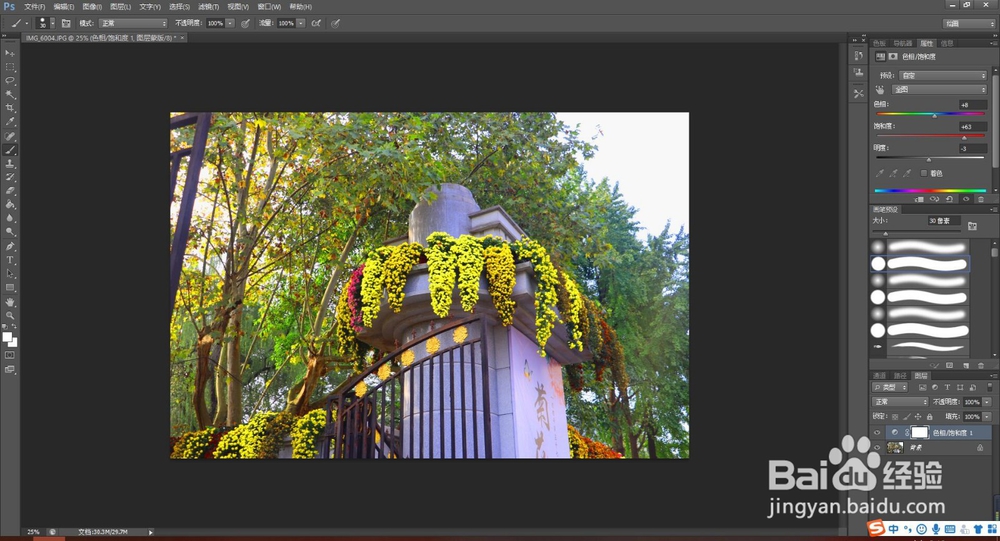1000x541 pixels.
Task: Open the 图像(I) menu
Action: pos(92,6)
